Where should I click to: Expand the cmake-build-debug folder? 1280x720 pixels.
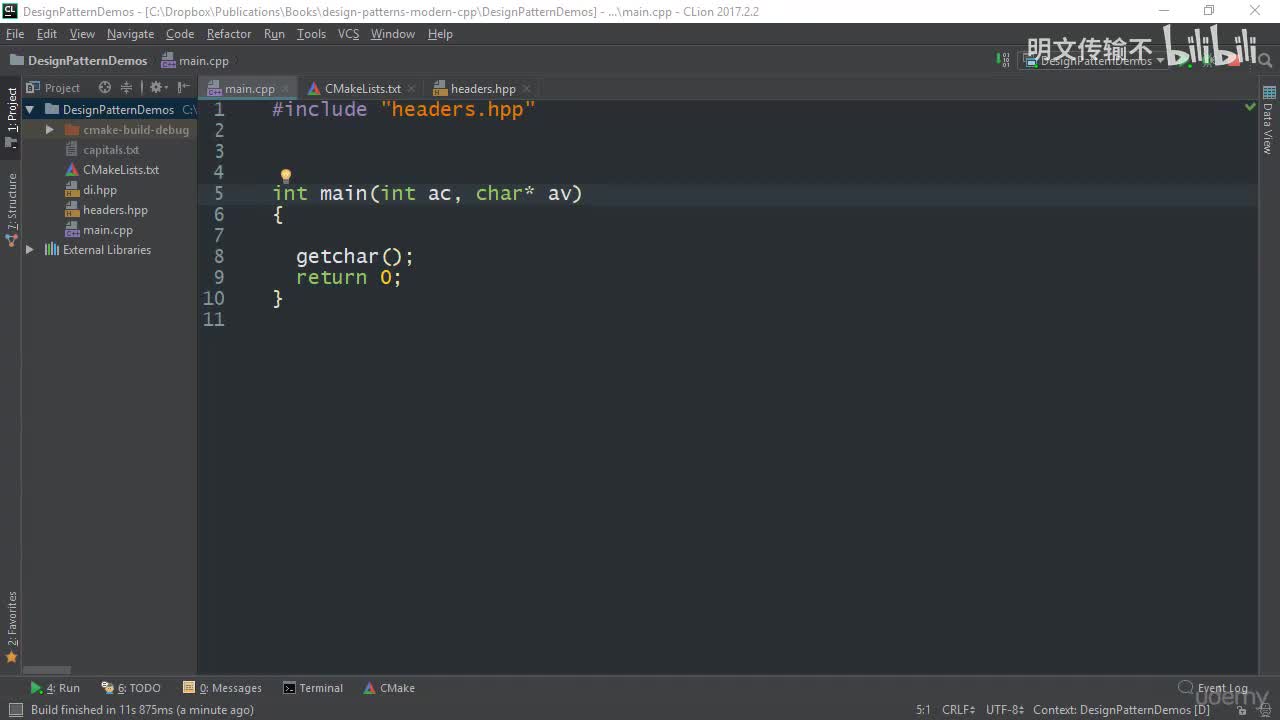coord(49,130)
